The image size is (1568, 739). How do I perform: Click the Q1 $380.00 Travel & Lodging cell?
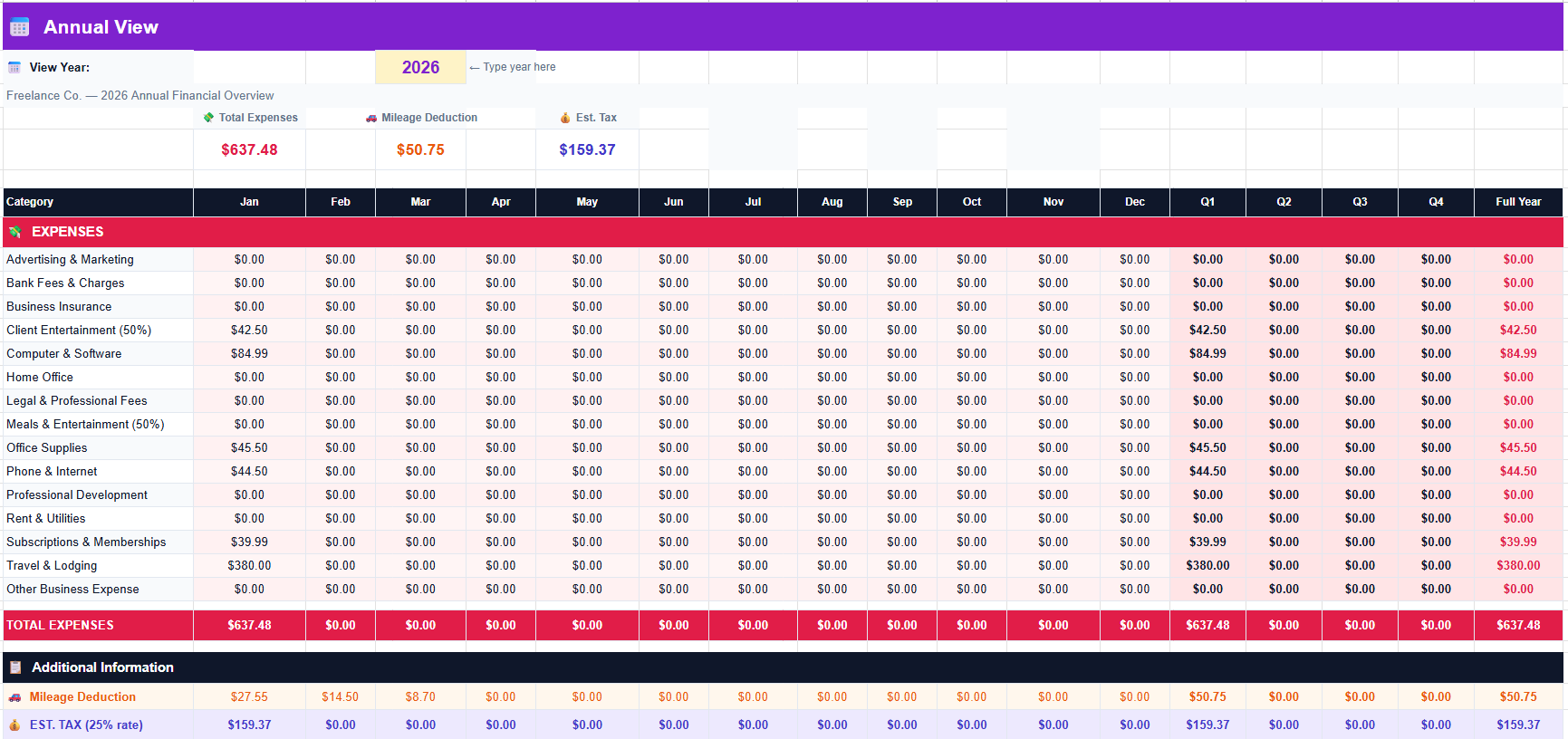click(x=1207, y=566)
